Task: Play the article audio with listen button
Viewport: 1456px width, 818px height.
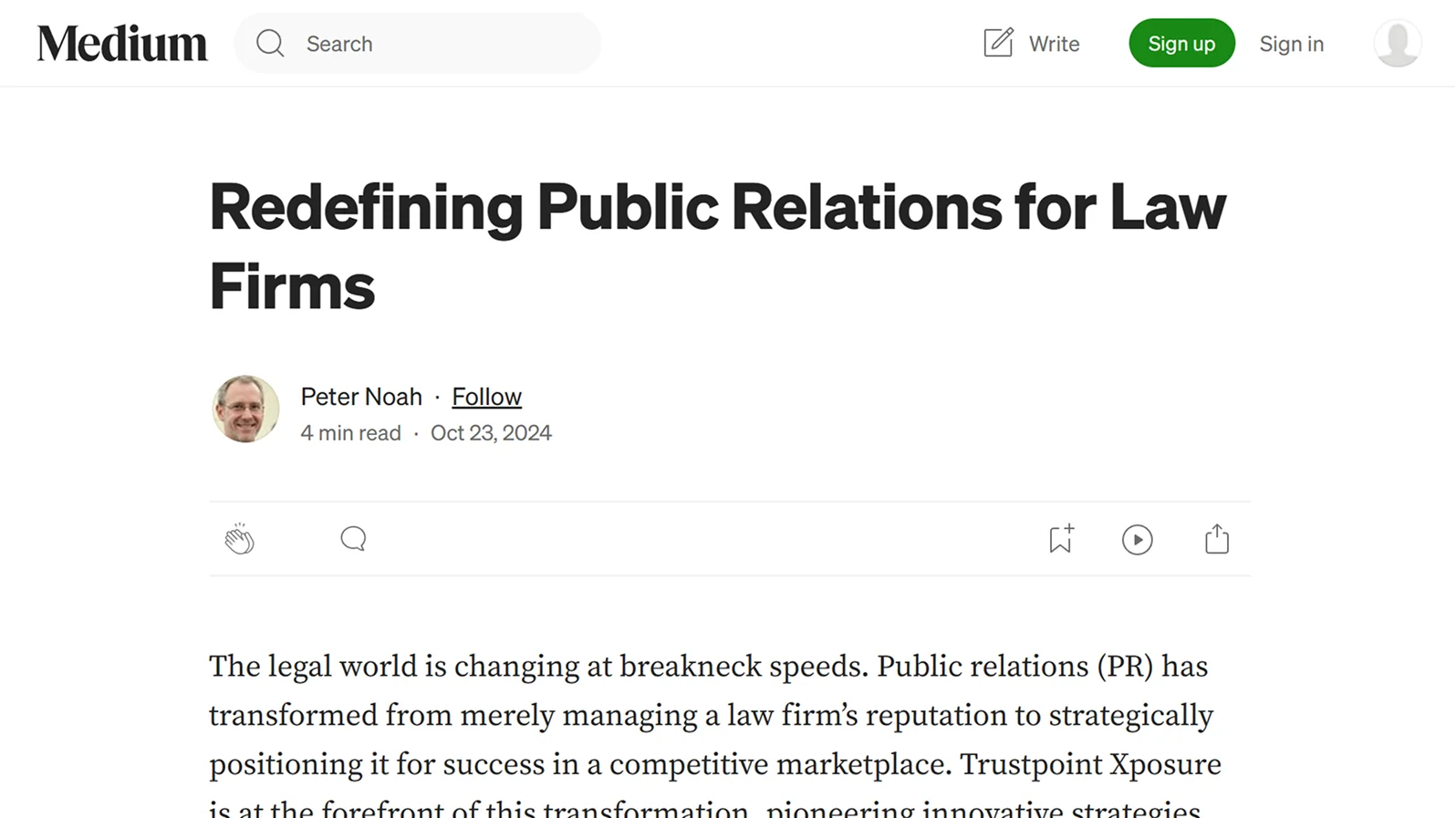Action: point(1137,540)
